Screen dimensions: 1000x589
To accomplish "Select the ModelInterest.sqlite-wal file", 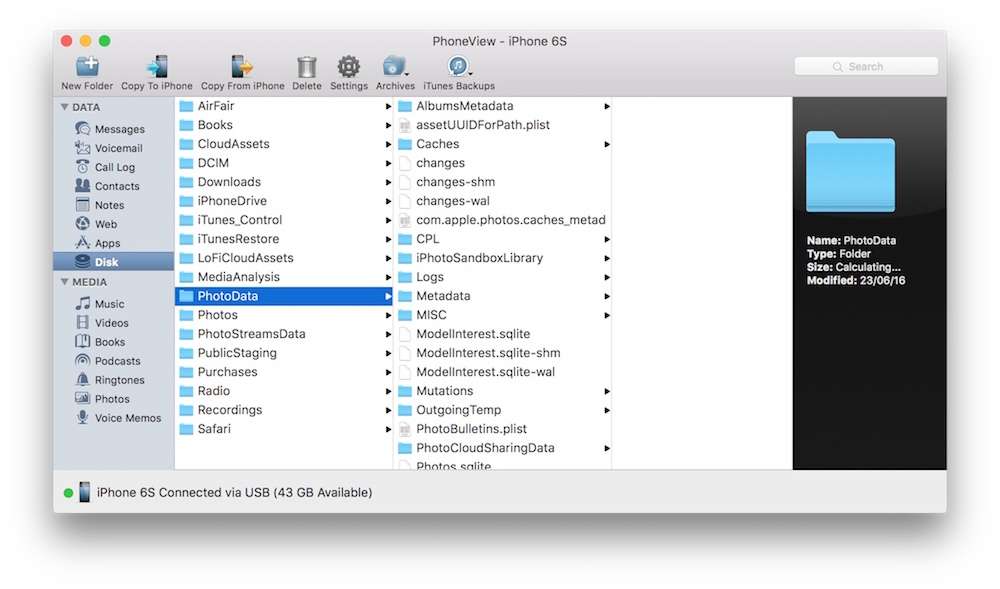I will (x=503, y=372).
